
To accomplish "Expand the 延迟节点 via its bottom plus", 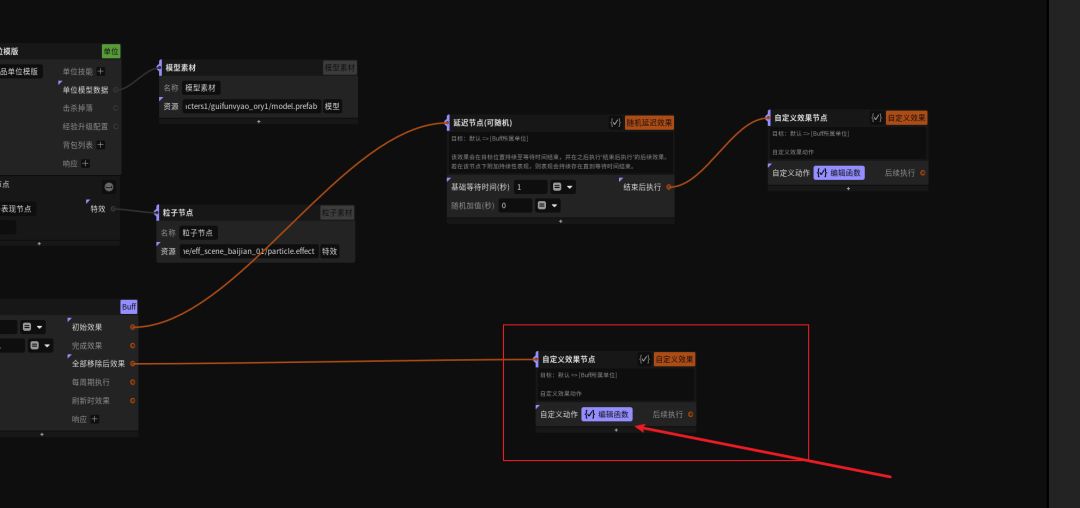I will point(561,221).
